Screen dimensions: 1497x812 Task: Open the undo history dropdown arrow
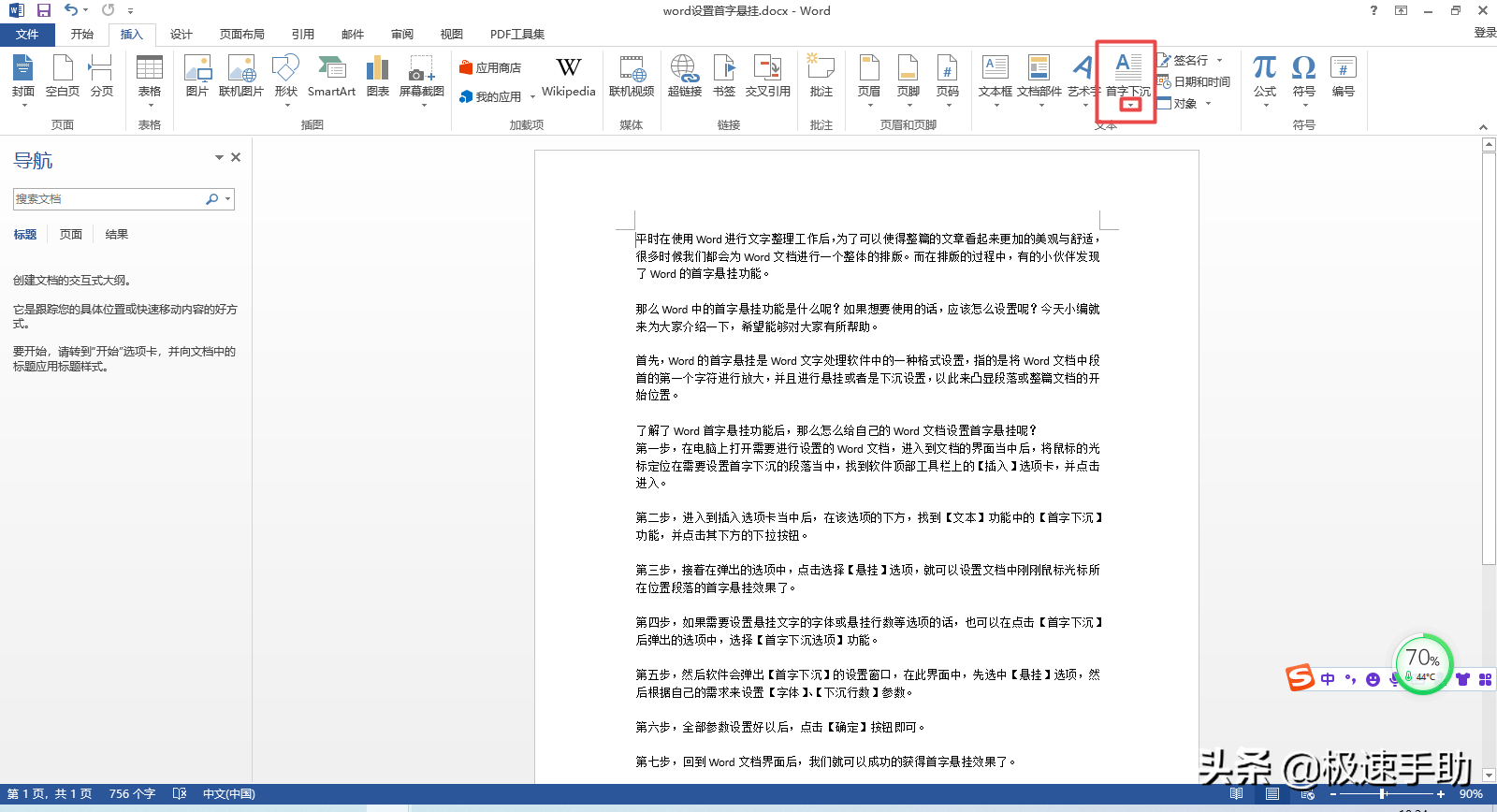(x=85, y=10)
